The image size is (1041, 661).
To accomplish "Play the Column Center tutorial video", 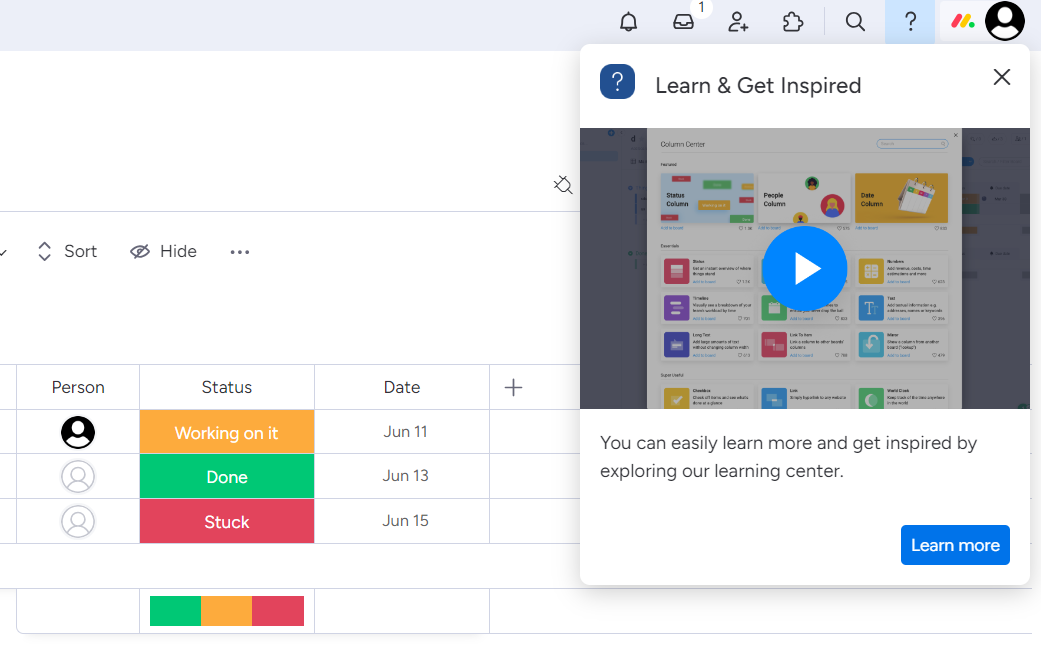I will (804, 268).
